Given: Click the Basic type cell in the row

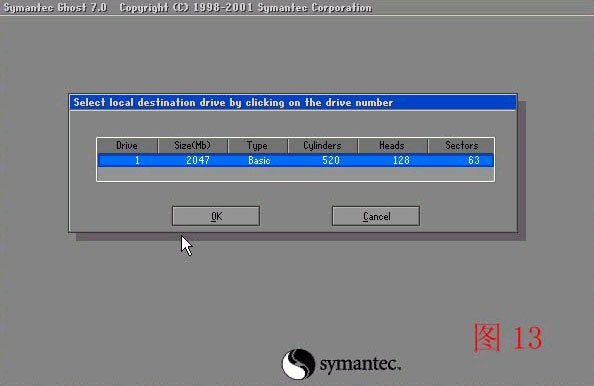Looking at the screenshot, I should tap(259, 160).
